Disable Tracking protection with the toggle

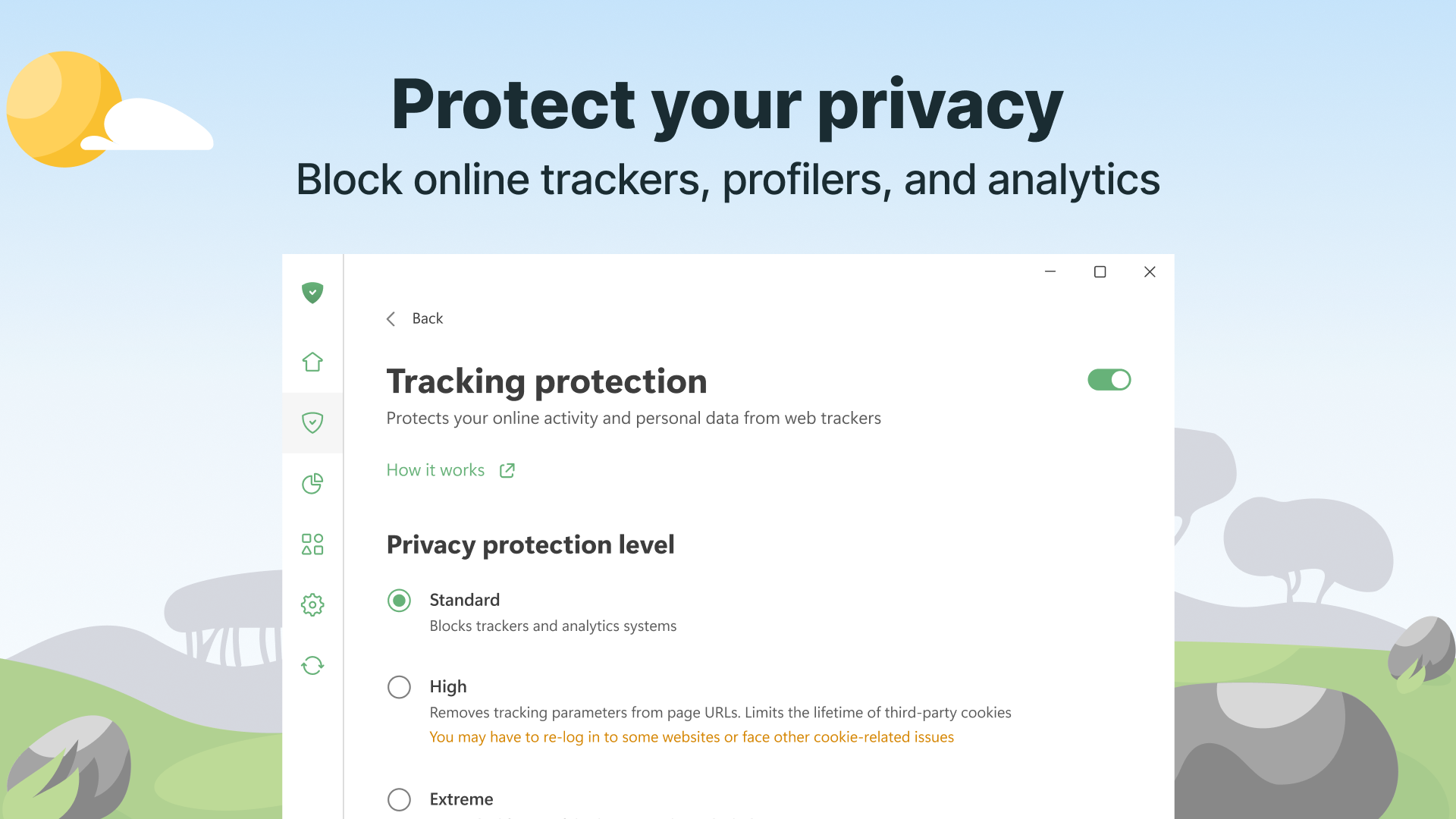1109,380
